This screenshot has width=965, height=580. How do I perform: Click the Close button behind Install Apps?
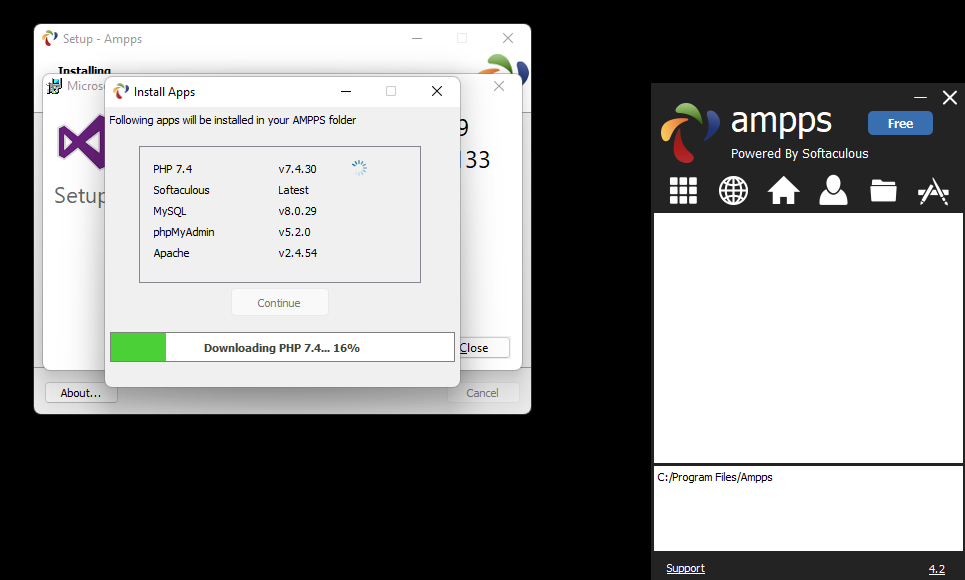coord(482,348)
